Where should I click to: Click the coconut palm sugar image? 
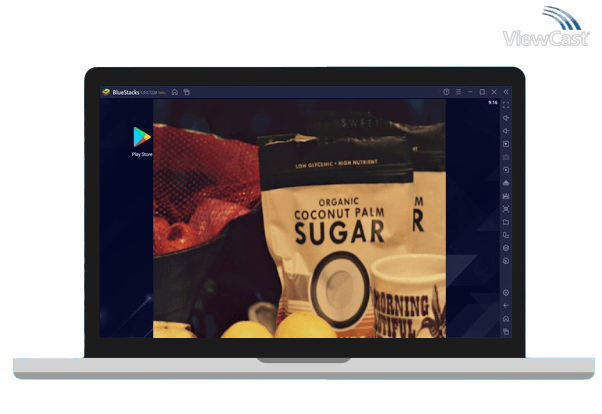pyautogui.click(x=299, y=219)
